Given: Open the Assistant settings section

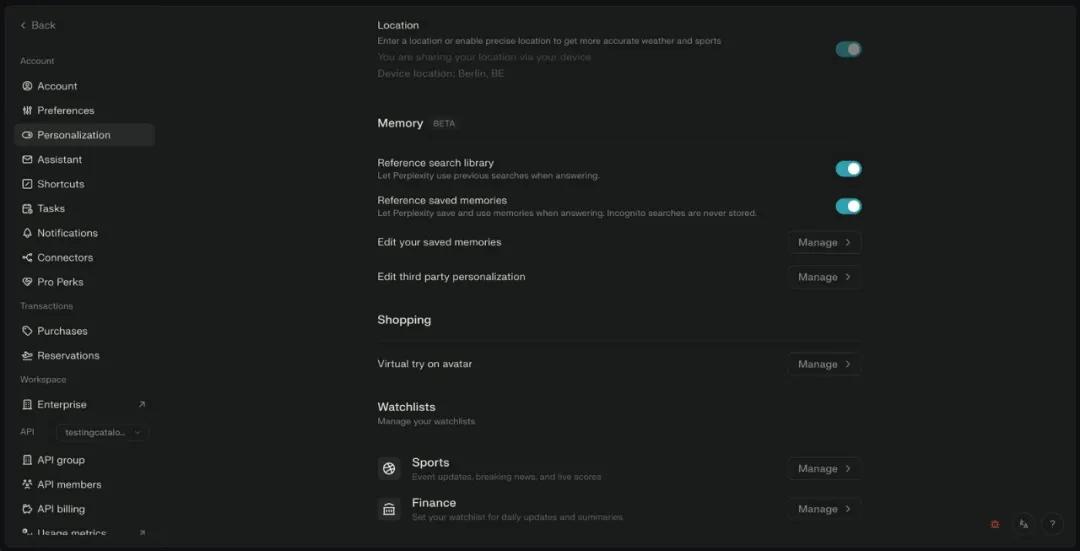Looking at the screenshot, I should (x=59, y=160).
